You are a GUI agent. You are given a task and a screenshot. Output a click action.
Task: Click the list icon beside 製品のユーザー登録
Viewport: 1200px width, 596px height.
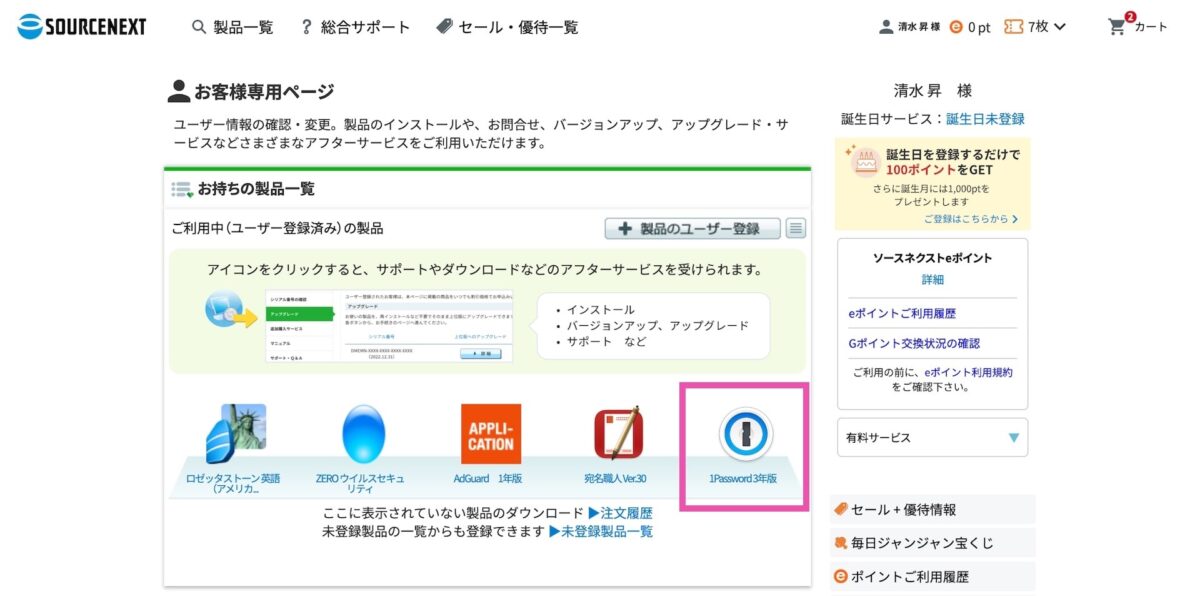point(796,228)
